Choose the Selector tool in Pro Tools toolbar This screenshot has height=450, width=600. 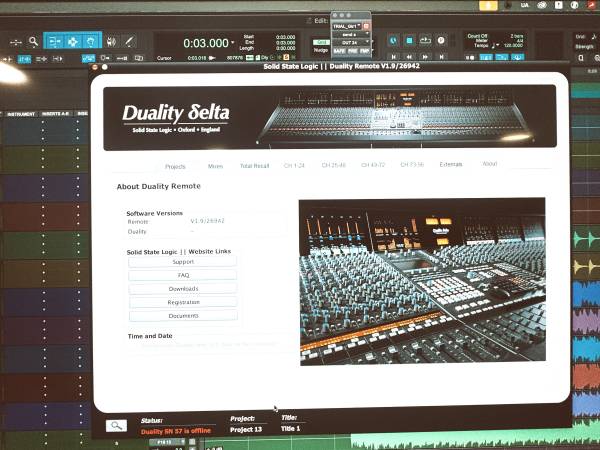72,41
